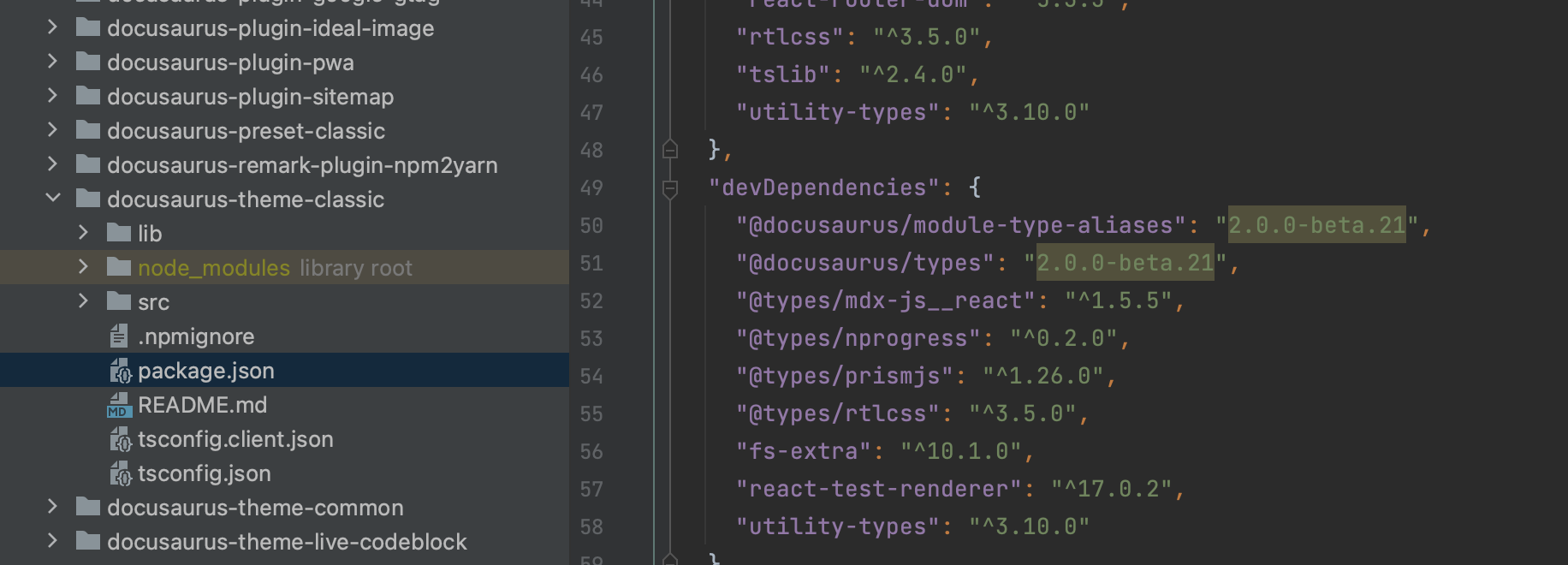Image resolution: width=1568 pixels, height=565 pixels.
Task: Click the .npmignore file icon
Action: coord(120,336)
